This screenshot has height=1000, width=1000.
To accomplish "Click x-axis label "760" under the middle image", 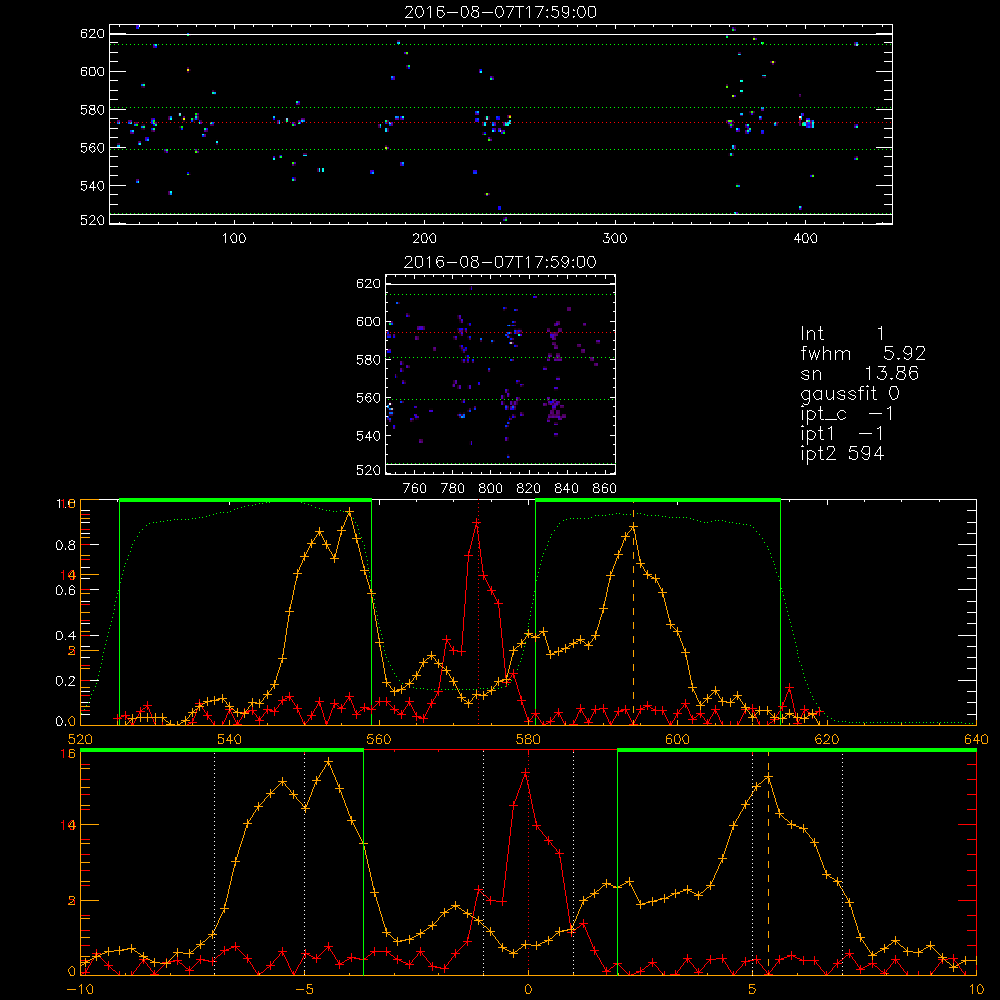I will pyautogui.click(x=415, y=489).
